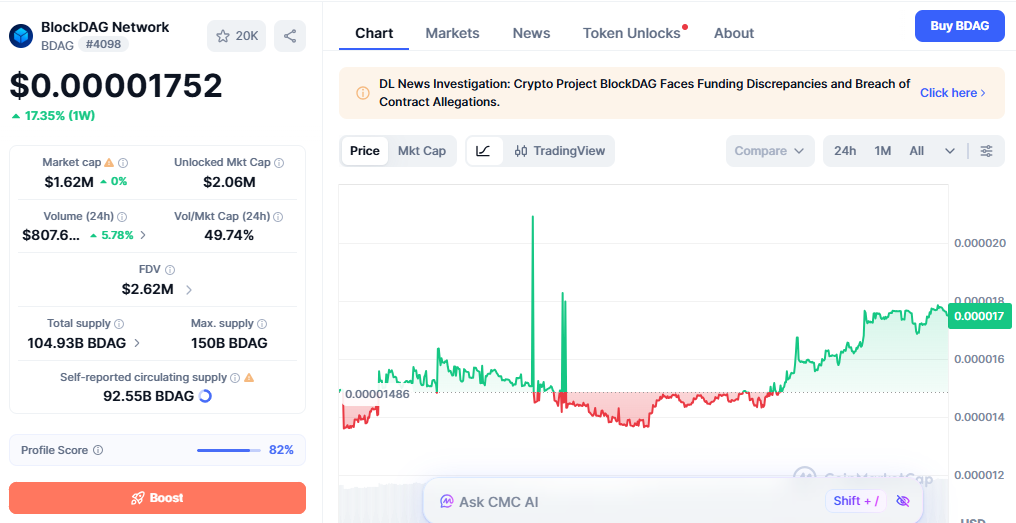Click the $2.06M unlocked market cap value

pos(229,182)
